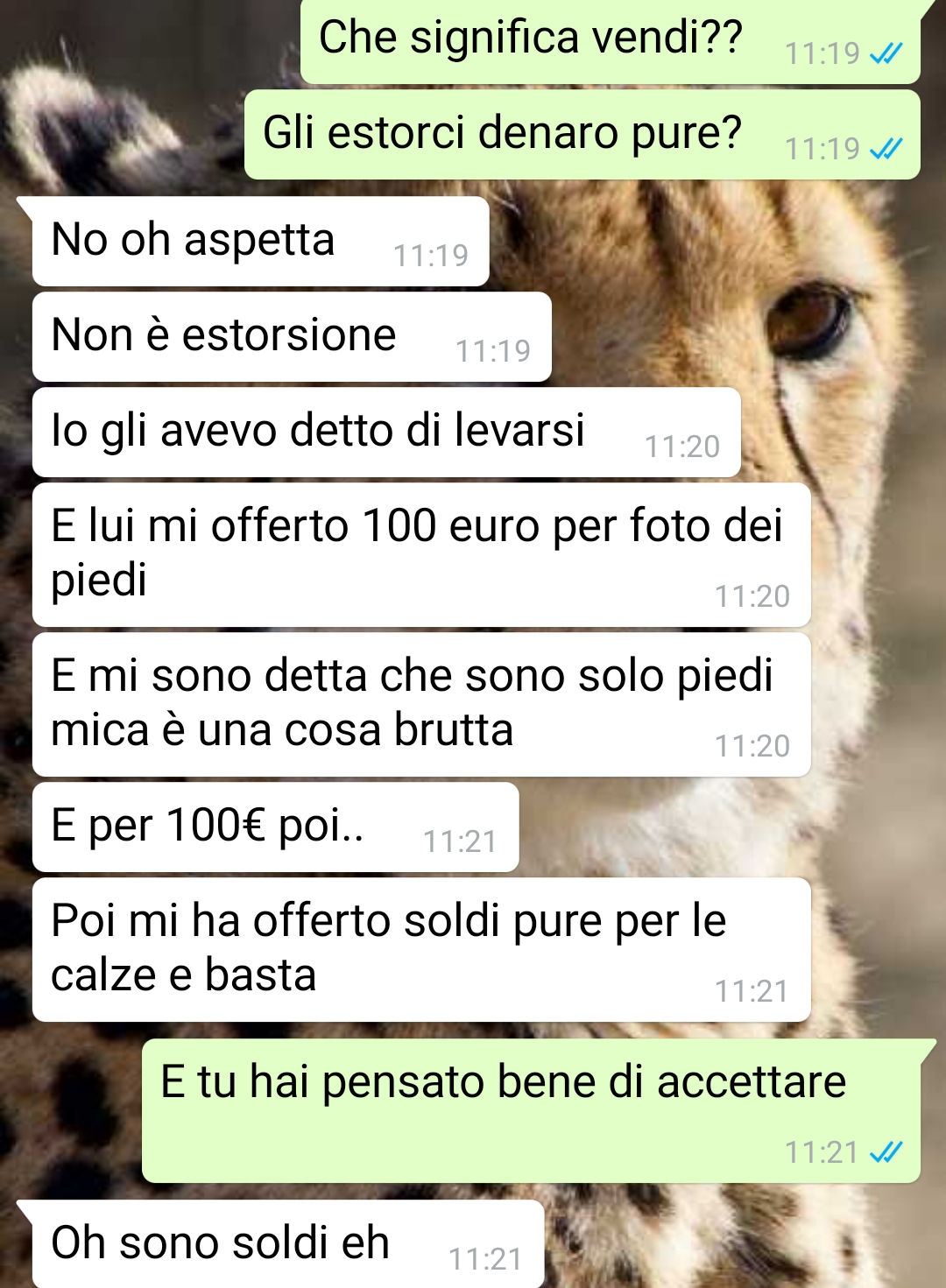Tap the 11:19 timestamp on 'Non è estorsione'
Screen dimensions: 946x1288
pyautogui.click(x=493, y=351)
